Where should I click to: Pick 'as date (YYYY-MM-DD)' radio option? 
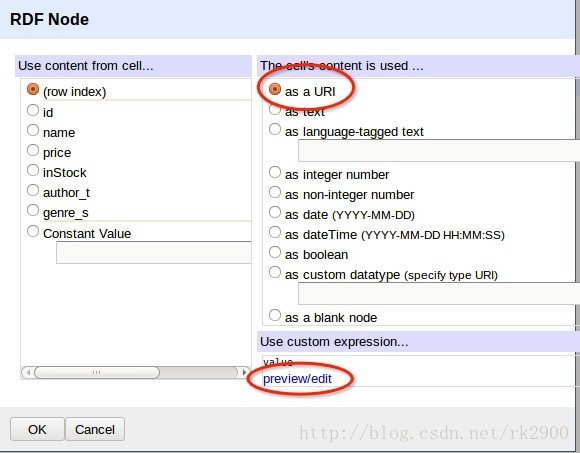tap(275, 212)
